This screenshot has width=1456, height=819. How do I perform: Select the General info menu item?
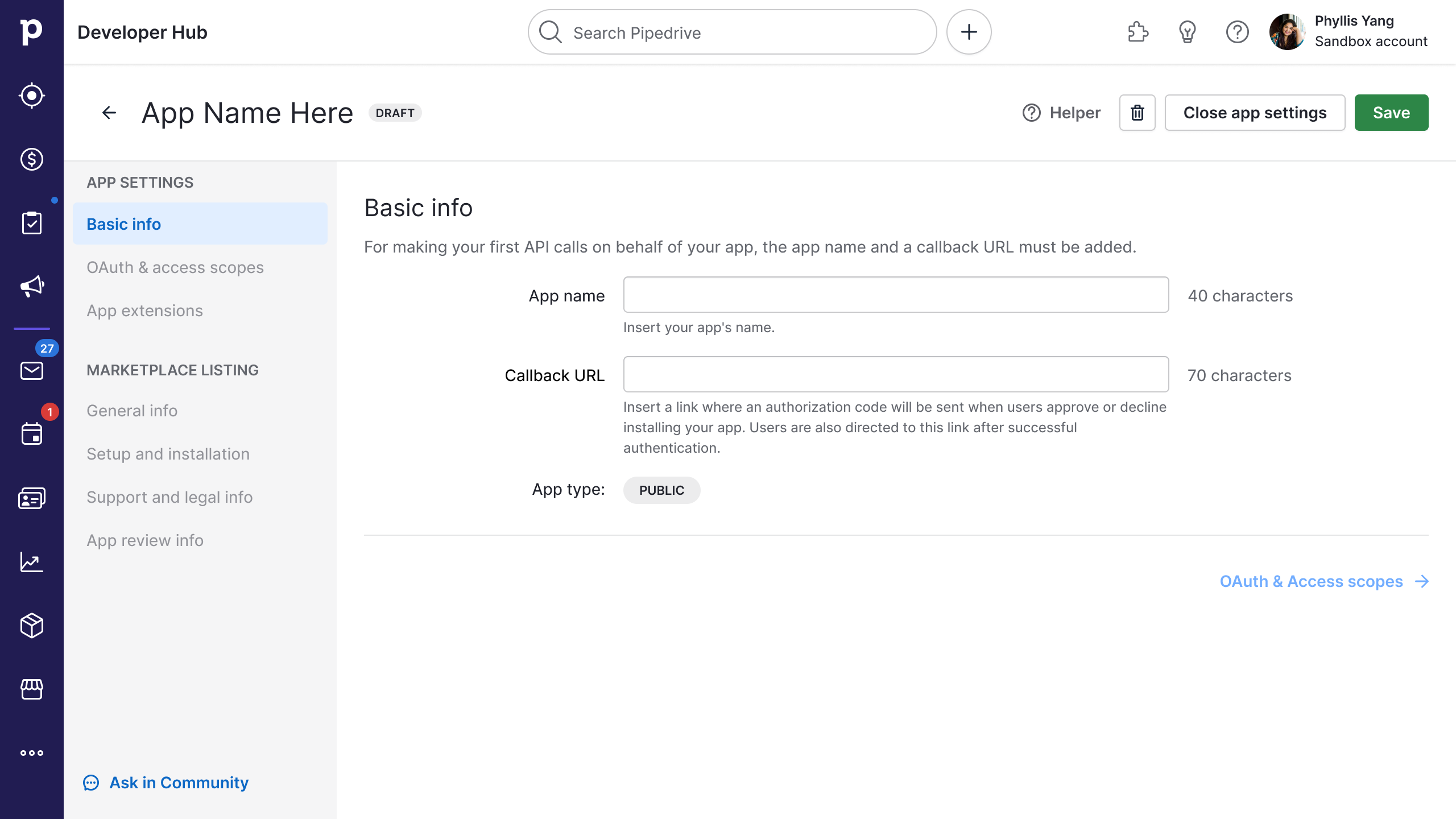(132, 411)
